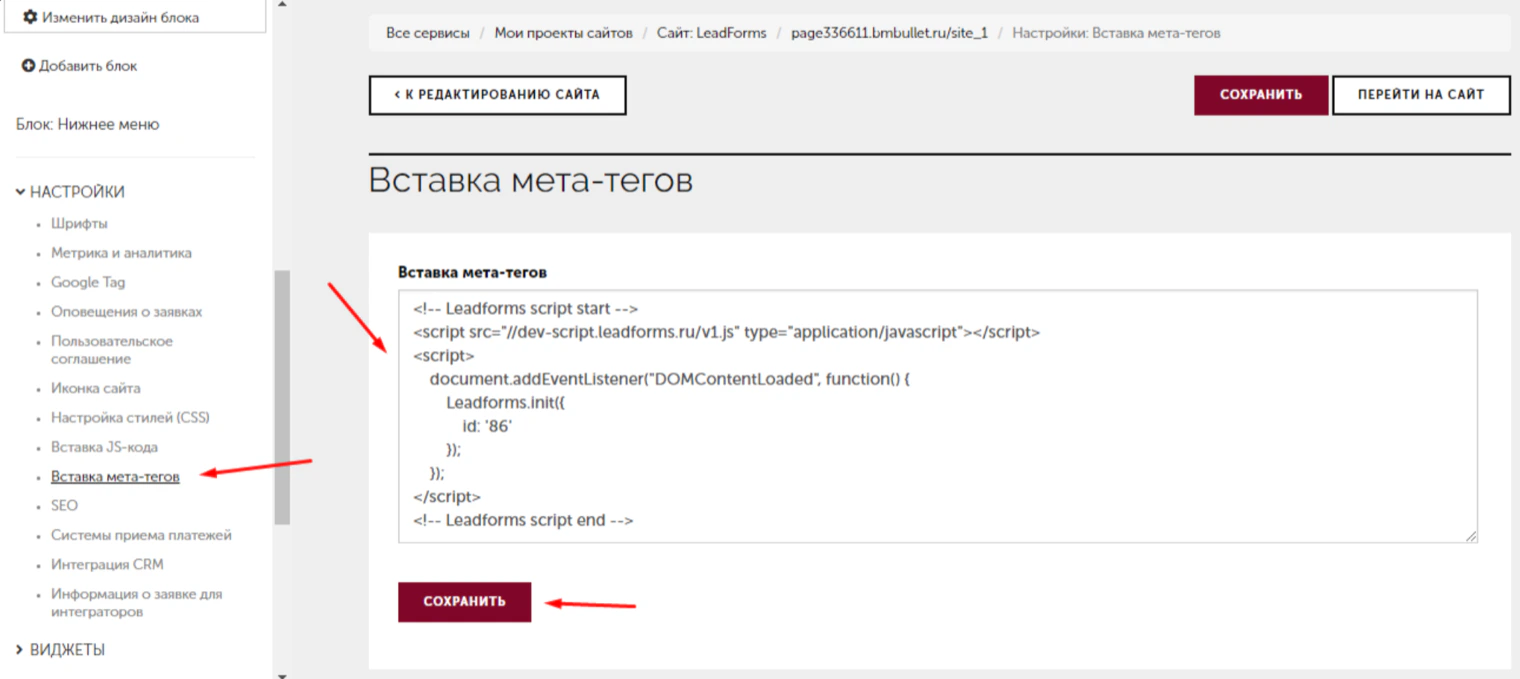Click the plus icon beside Добавить блок
Viewport: 1520px width, 679px height.
point(28,66)
